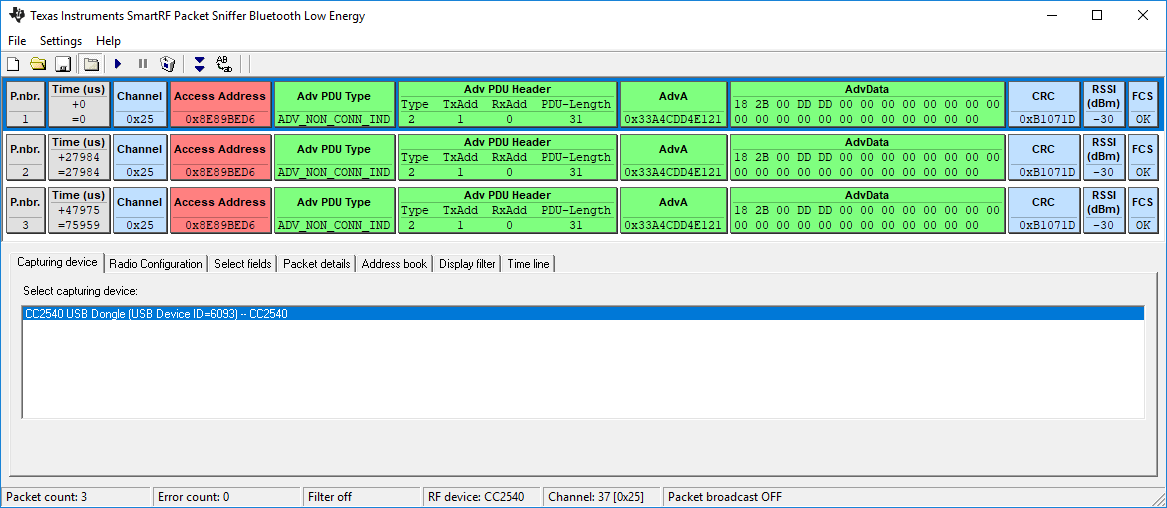The image size is (1167, 508).
Task: Open the File menu
Action: click(x=17, y=41)
